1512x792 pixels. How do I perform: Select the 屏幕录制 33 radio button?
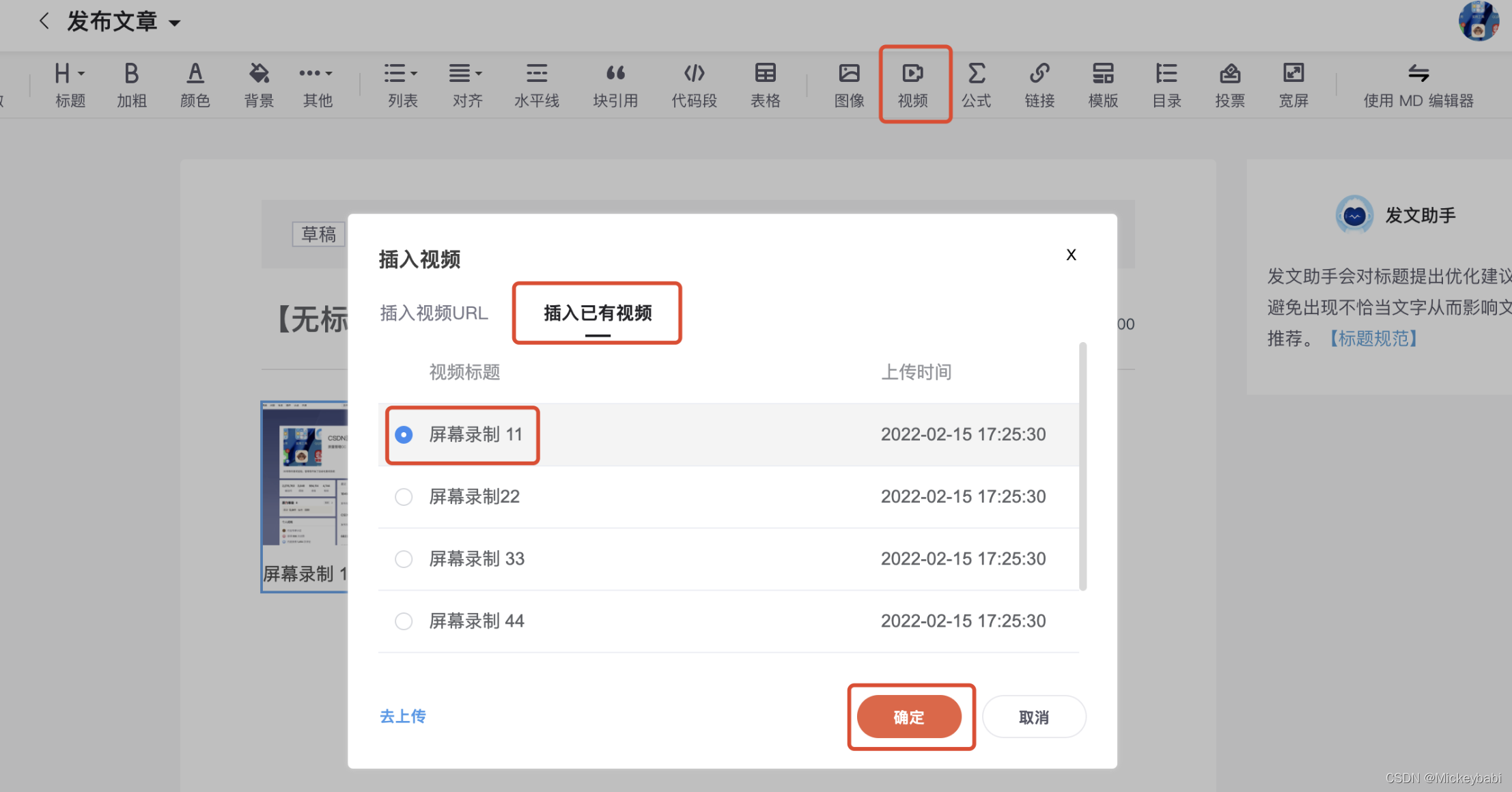point(404,558)
